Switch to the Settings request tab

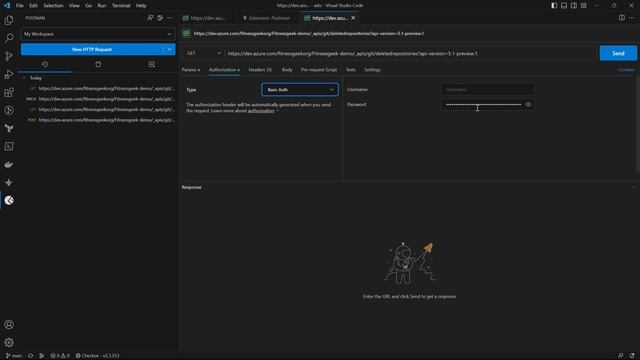[x=372, y=70]
